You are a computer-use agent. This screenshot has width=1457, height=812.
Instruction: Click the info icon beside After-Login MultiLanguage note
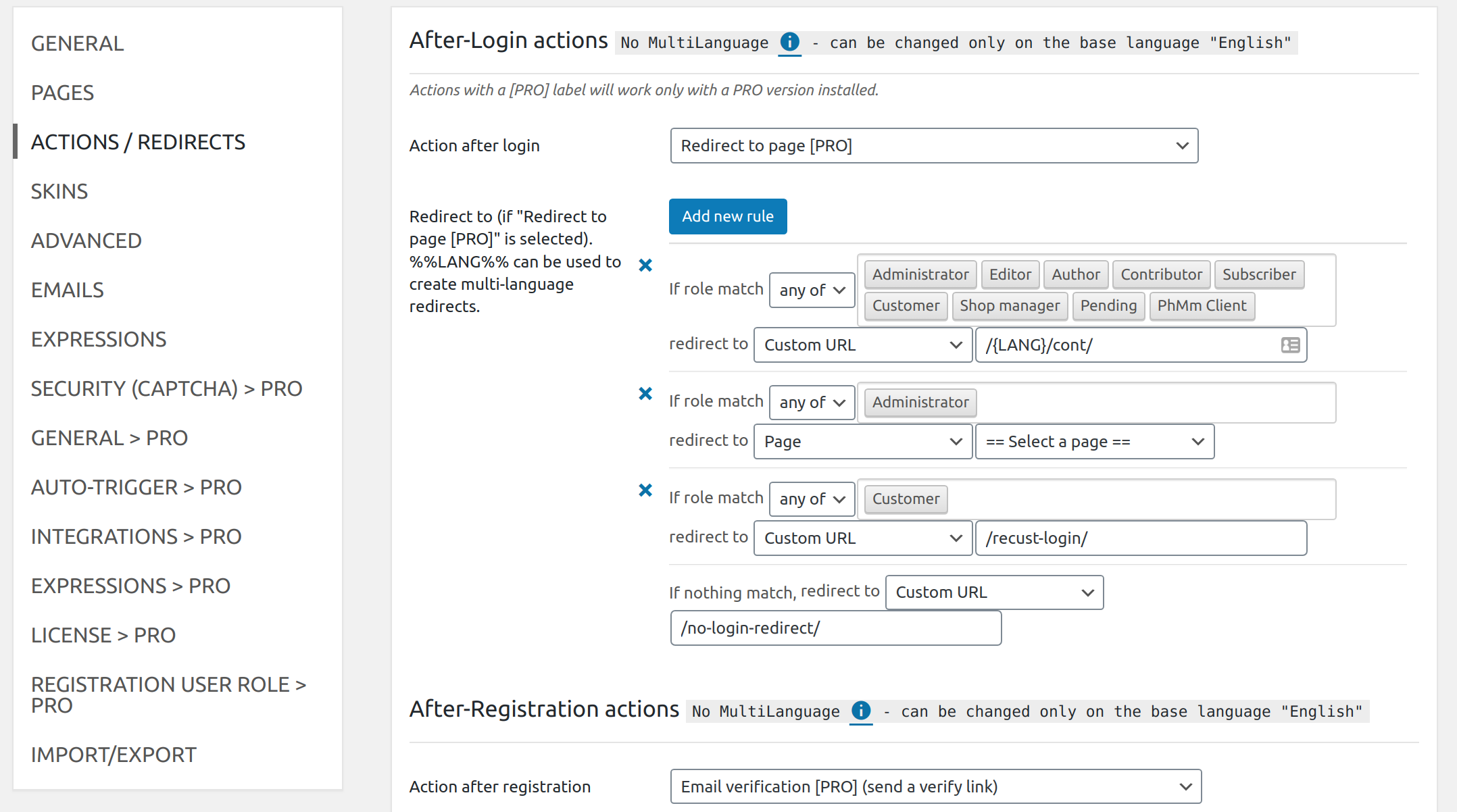pyautogui.click(x=789, y=42)
